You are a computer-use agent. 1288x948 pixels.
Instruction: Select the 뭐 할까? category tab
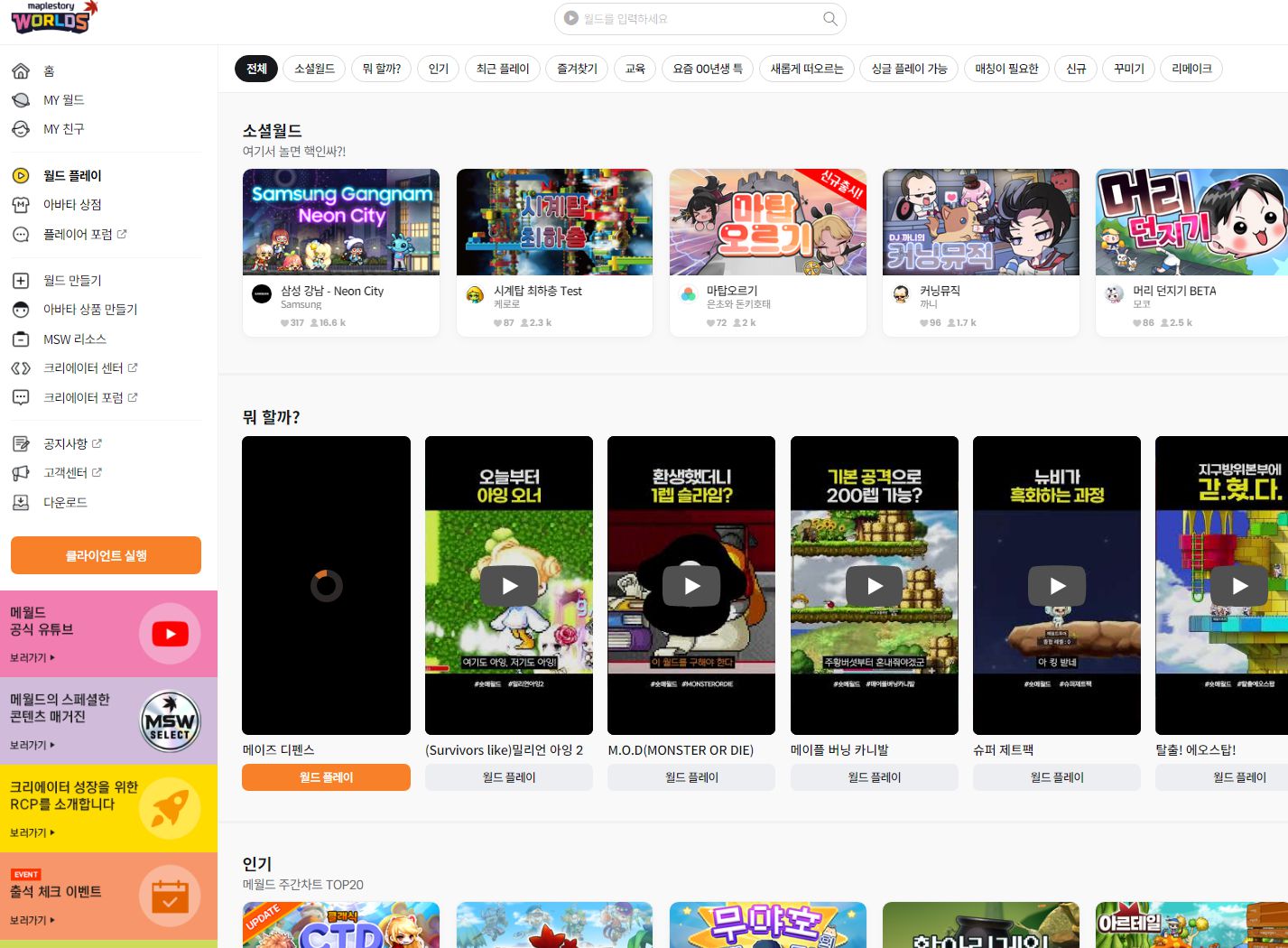click(382, 69)
